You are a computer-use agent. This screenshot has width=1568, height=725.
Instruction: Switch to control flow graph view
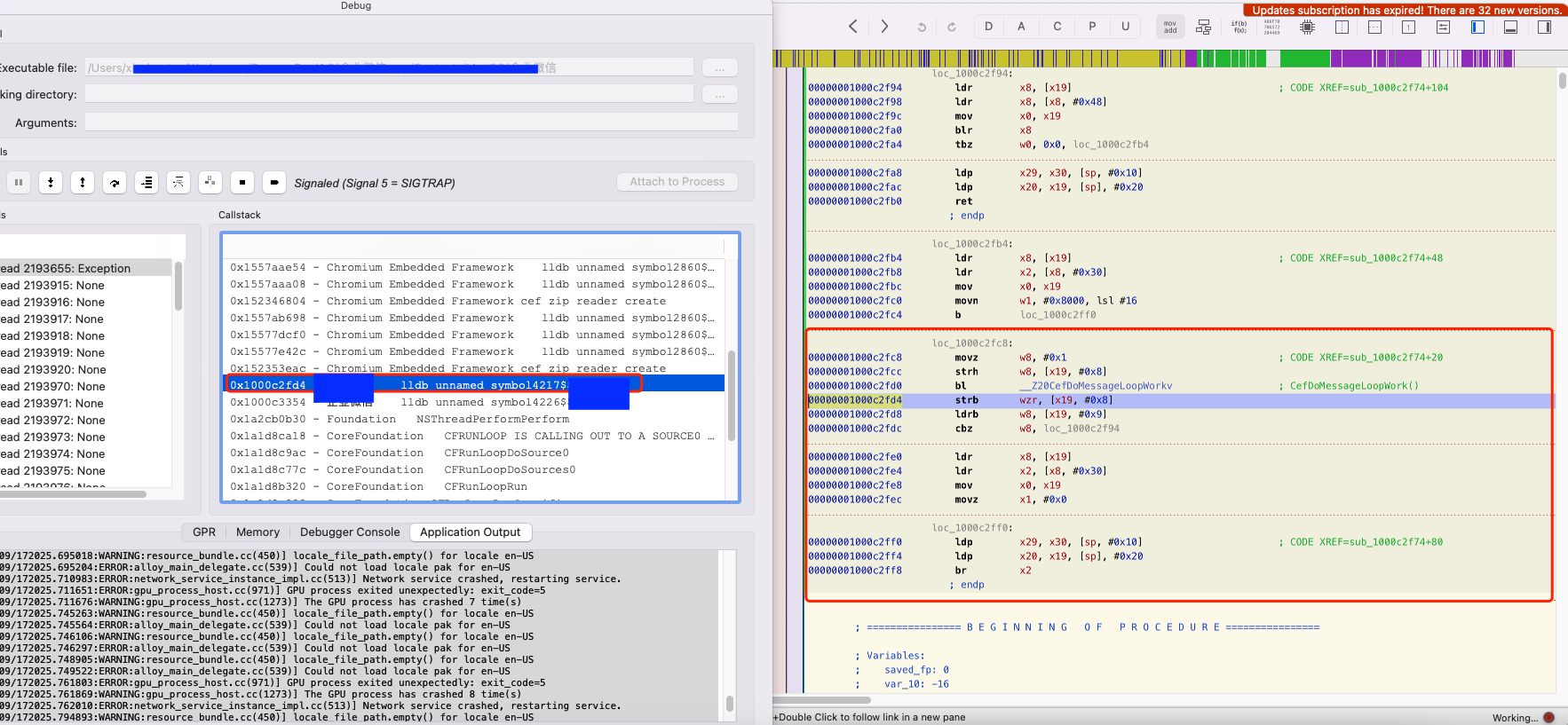1203,28
